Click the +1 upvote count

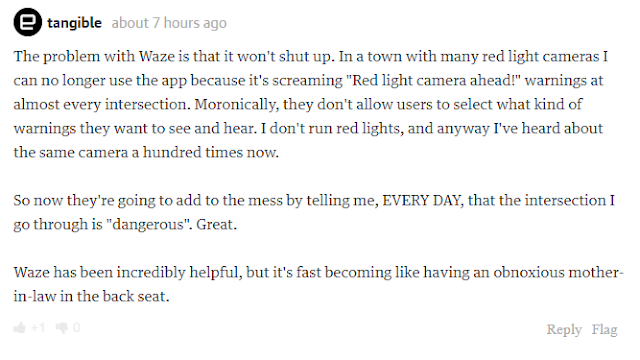(38, 327)
